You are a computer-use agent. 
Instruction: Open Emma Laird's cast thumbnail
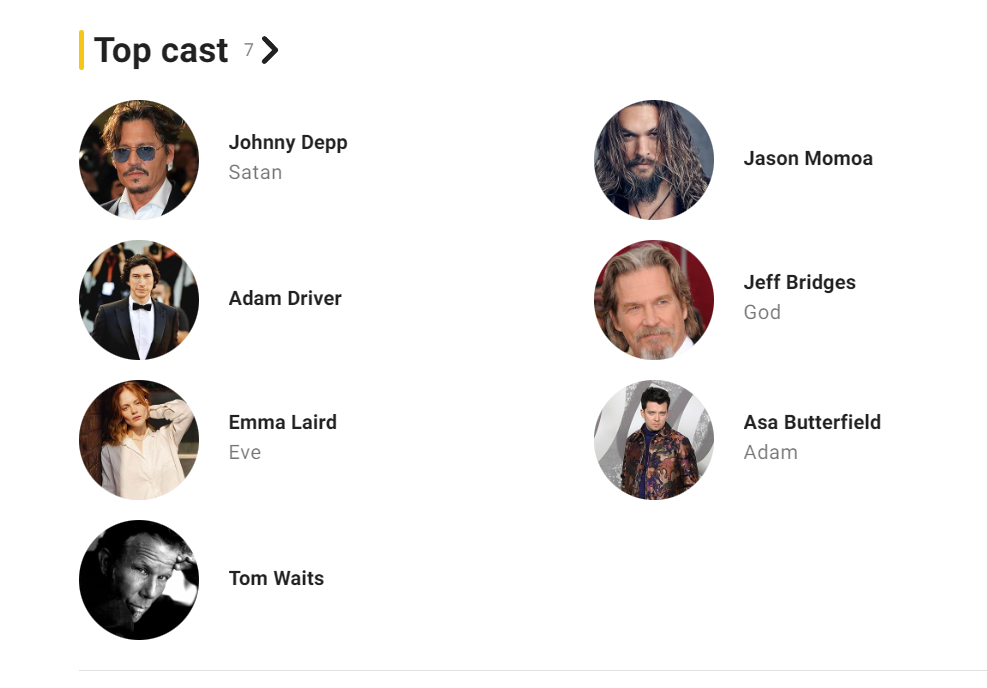point(139,439)
